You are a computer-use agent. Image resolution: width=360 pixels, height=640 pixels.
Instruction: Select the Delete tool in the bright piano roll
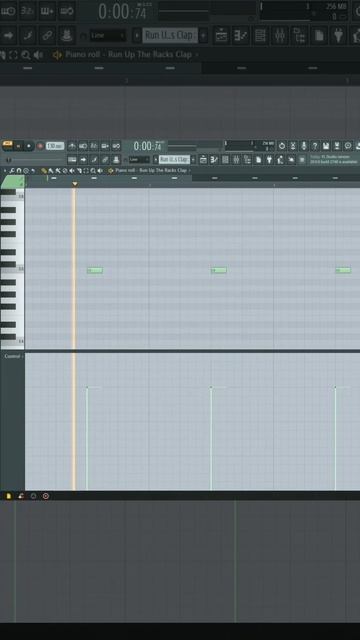[64, 171]
